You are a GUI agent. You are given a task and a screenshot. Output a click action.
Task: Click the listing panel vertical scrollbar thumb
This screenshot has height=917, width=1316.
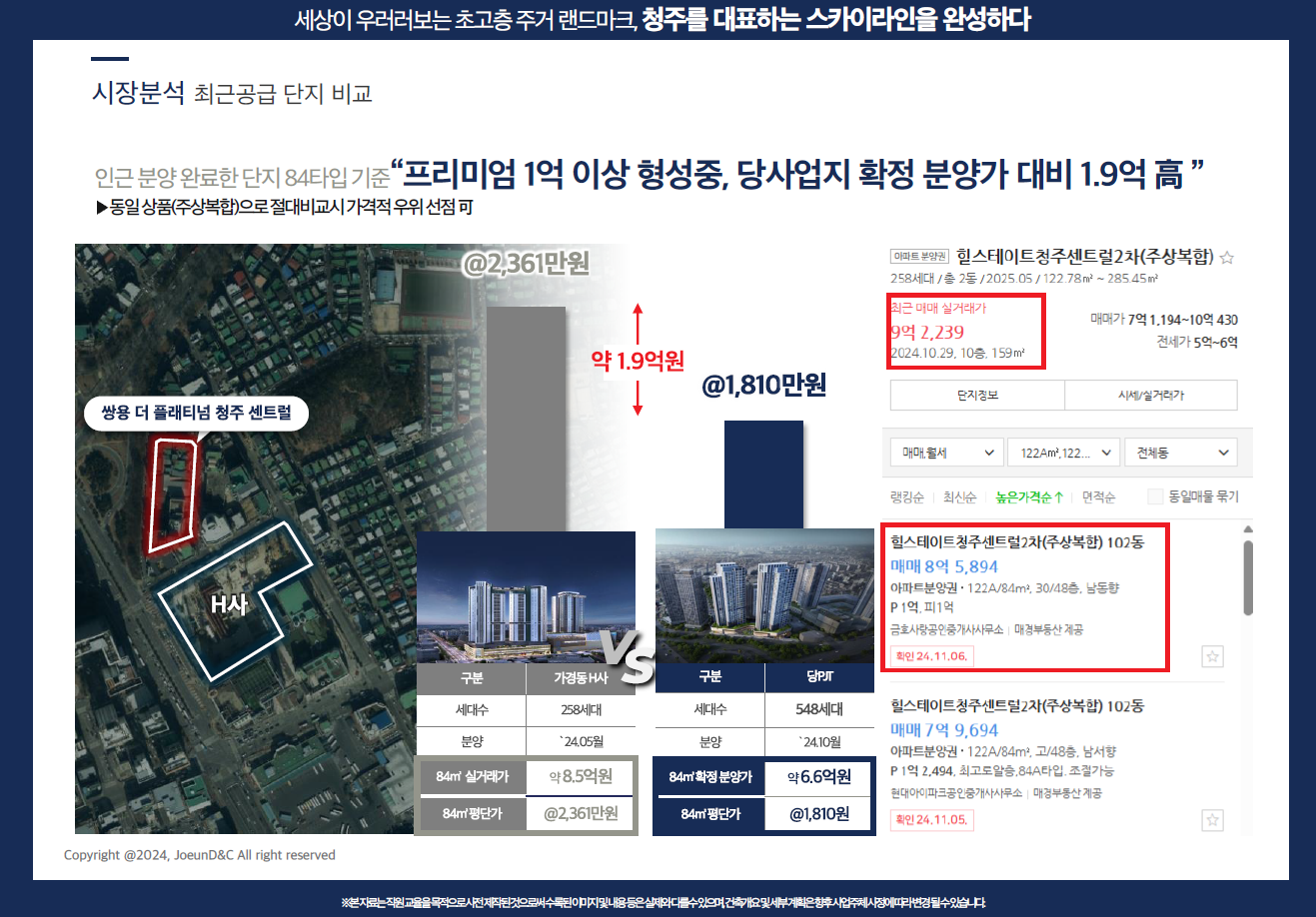(1248, 577)
